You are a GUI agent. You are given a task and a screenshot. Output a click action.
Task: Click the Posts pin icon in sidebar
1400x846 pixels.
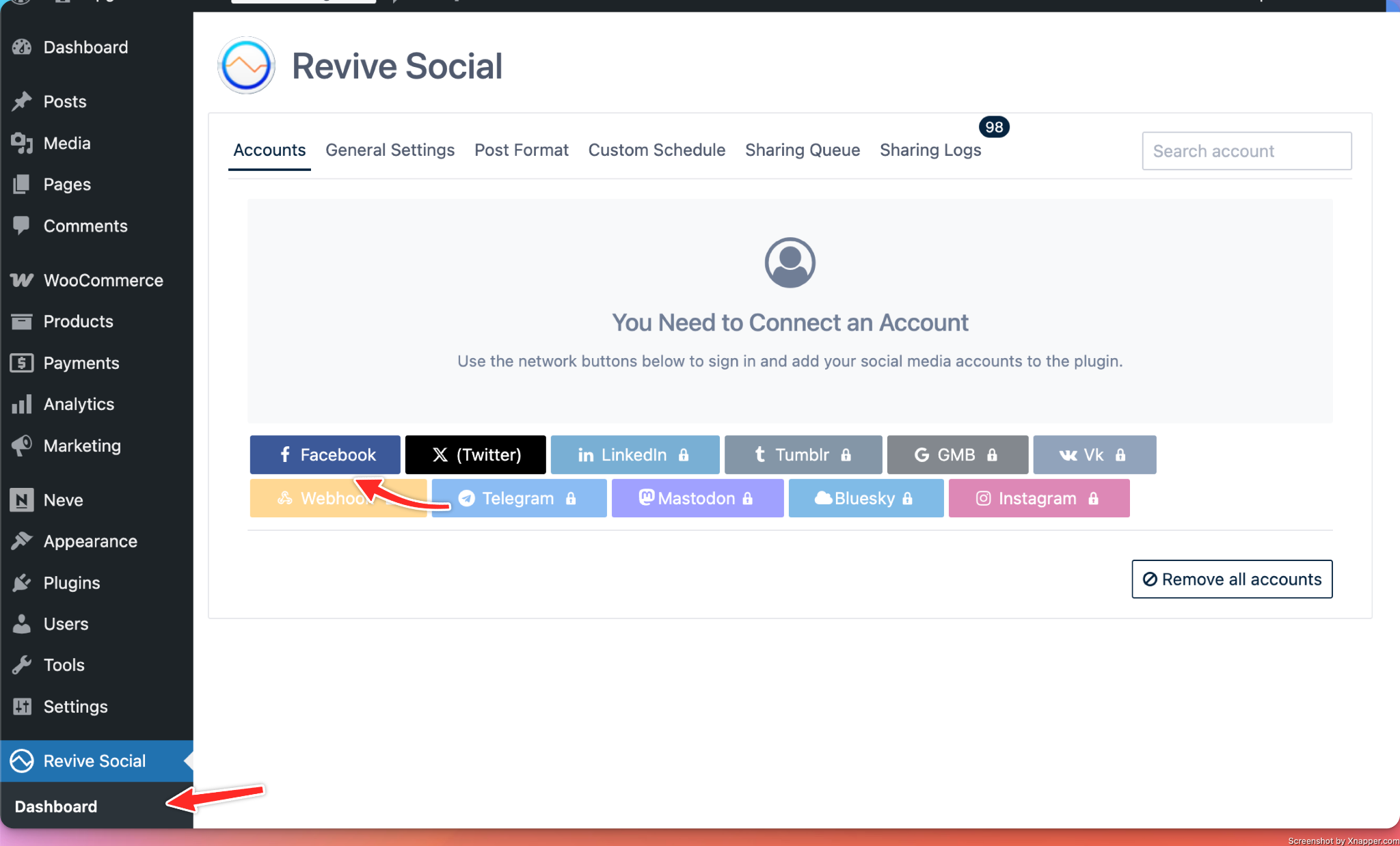(x=22, y=101)
